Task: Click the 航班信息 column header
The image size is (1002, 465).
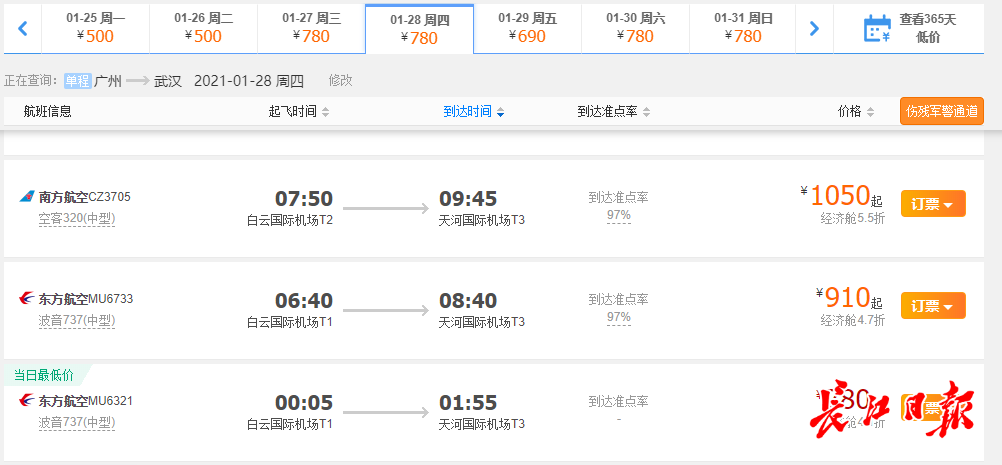Action: click(47, 112)
